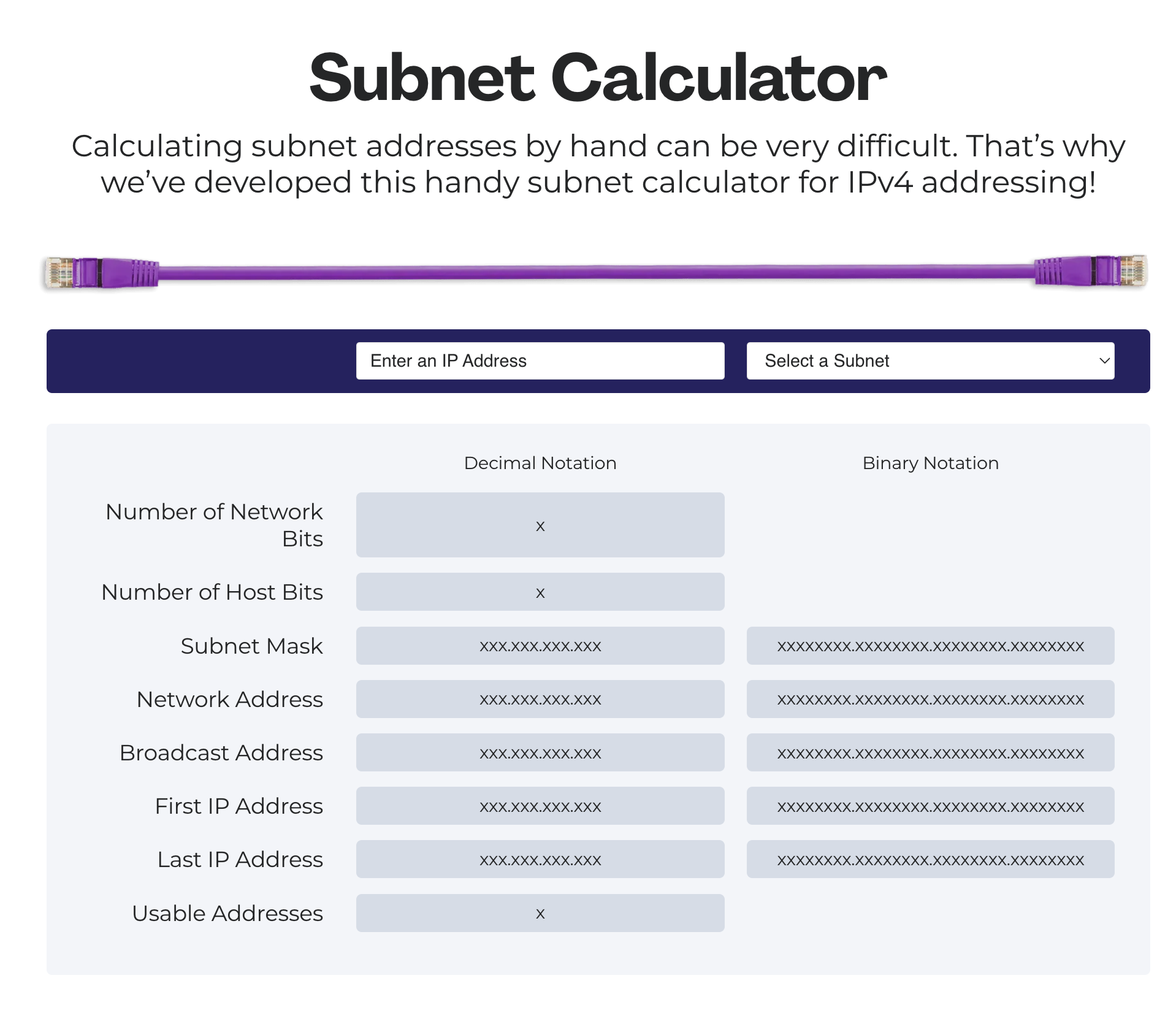Select the Network Address decimal field
This screenshot has width=1176, height=1013.
pyautogui.click(x=540, y=698)
